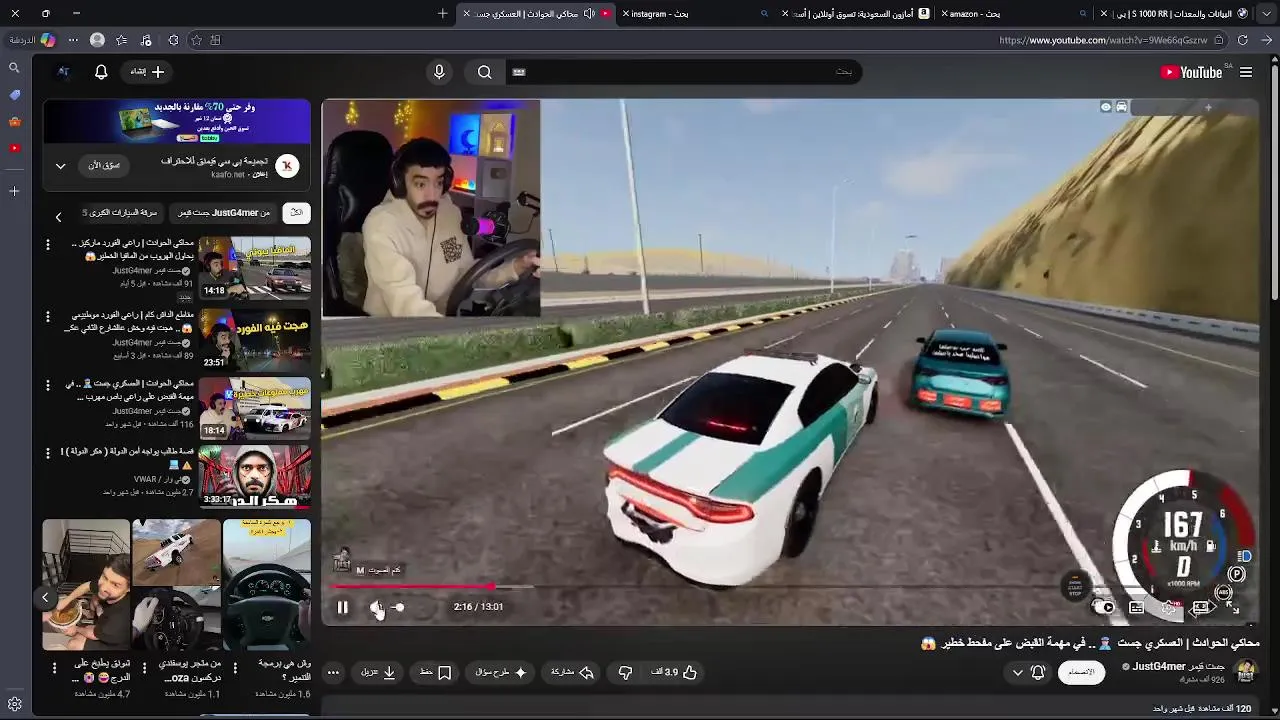Seek on the red progress bar
The image size is (1280, 720).
[x=413, y=587]
